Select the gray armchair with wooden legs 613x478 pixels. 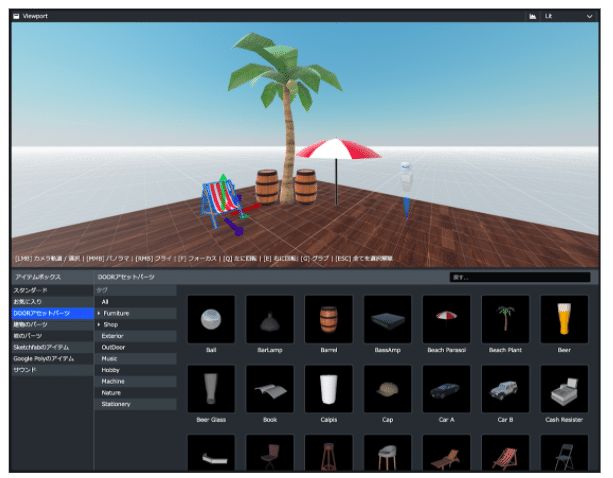click(387, 453)
